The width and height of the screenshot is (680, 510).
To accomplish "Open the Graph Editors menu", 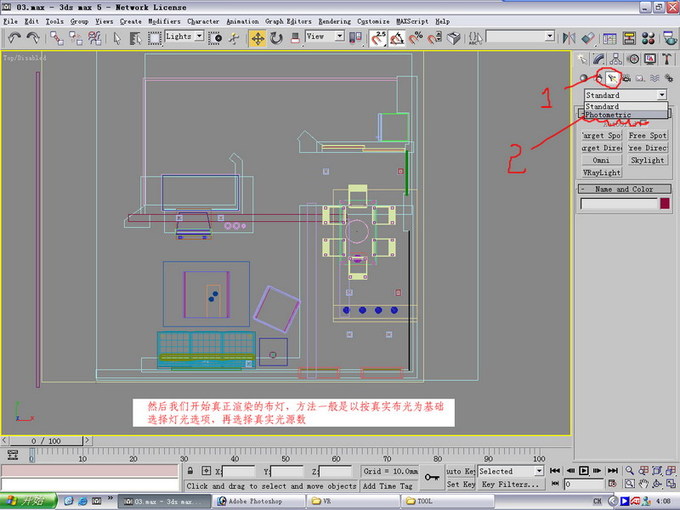I will coord(288,21).
